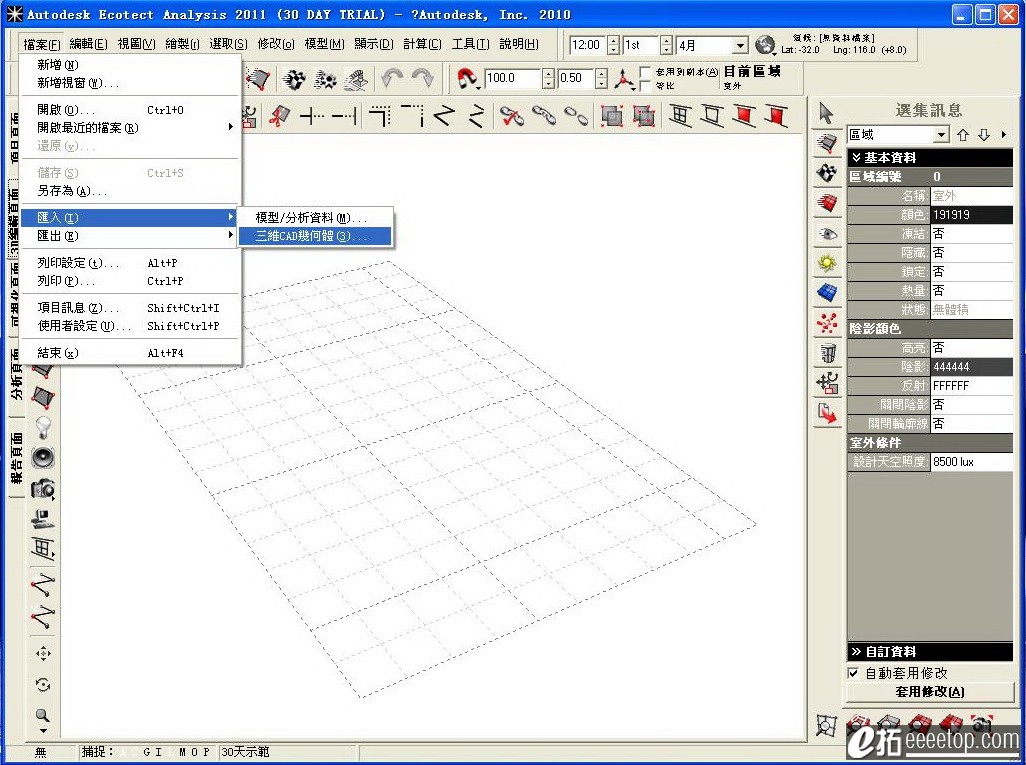Click the red scissors cut icon
The image size is (1026, 765).
(279, 116)
